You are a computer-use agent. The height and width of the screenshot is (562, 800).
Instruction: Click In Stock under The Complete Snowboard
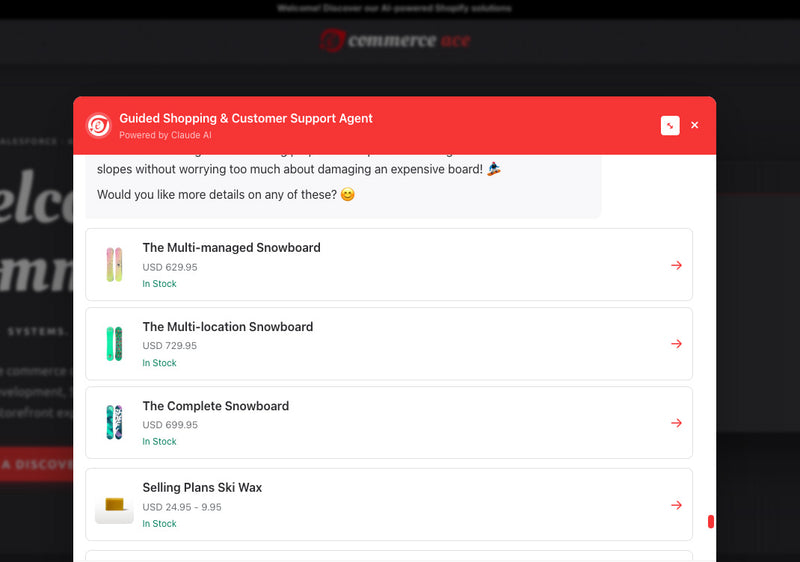point(159,441)
